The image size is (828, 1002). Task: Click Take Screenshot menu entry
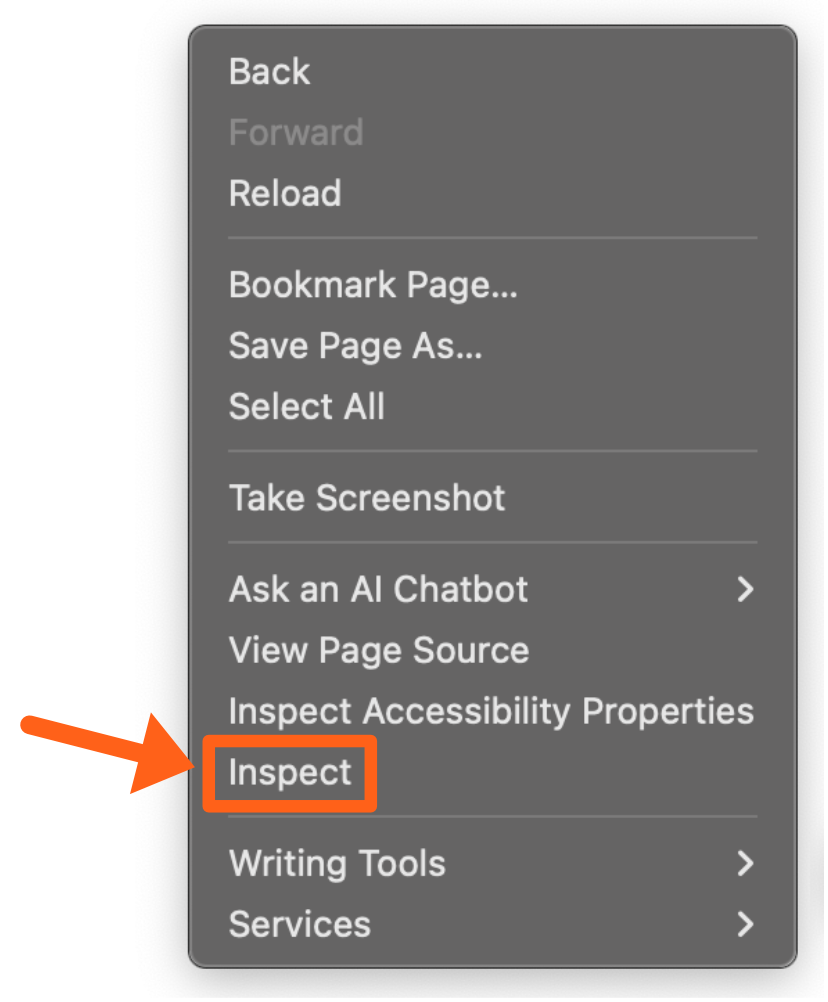pyautogui.click(x=367, y=498)
